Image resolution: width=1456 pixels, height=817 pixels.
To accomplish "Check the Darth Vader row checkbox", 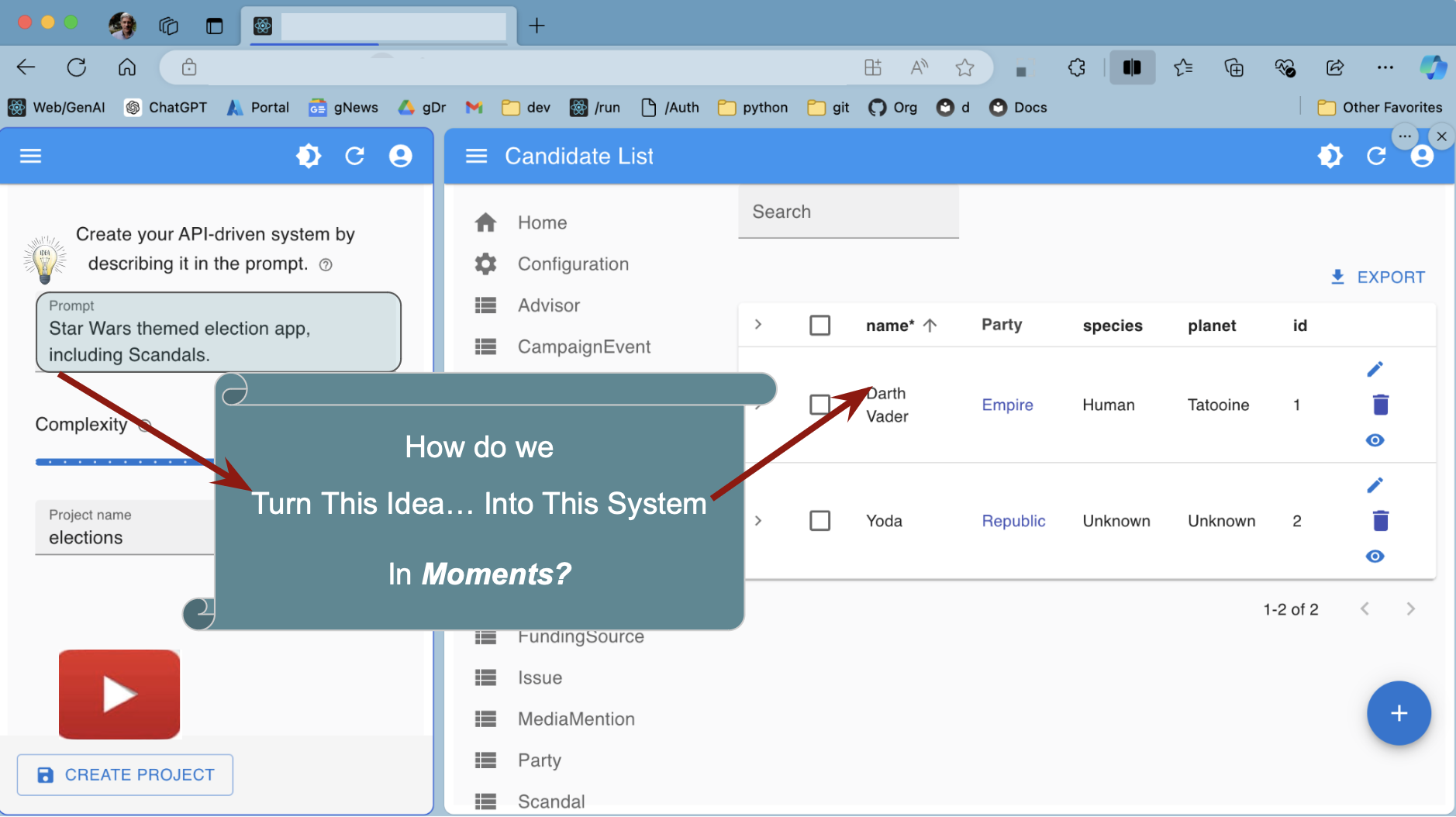I will click(x=819, y=405).
